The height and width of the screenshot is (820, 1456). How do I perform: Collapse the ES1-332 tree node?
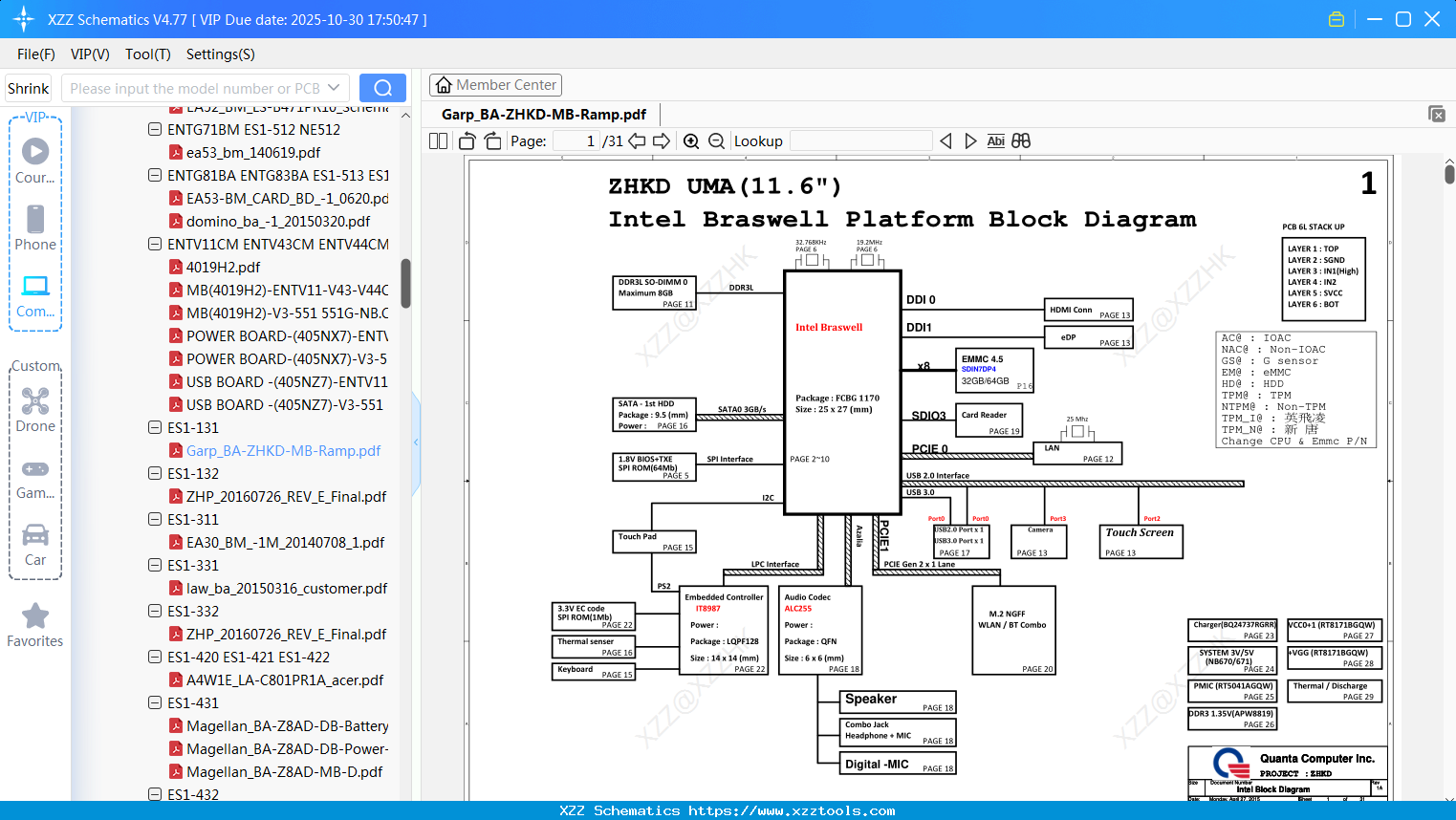pos(155,611)
